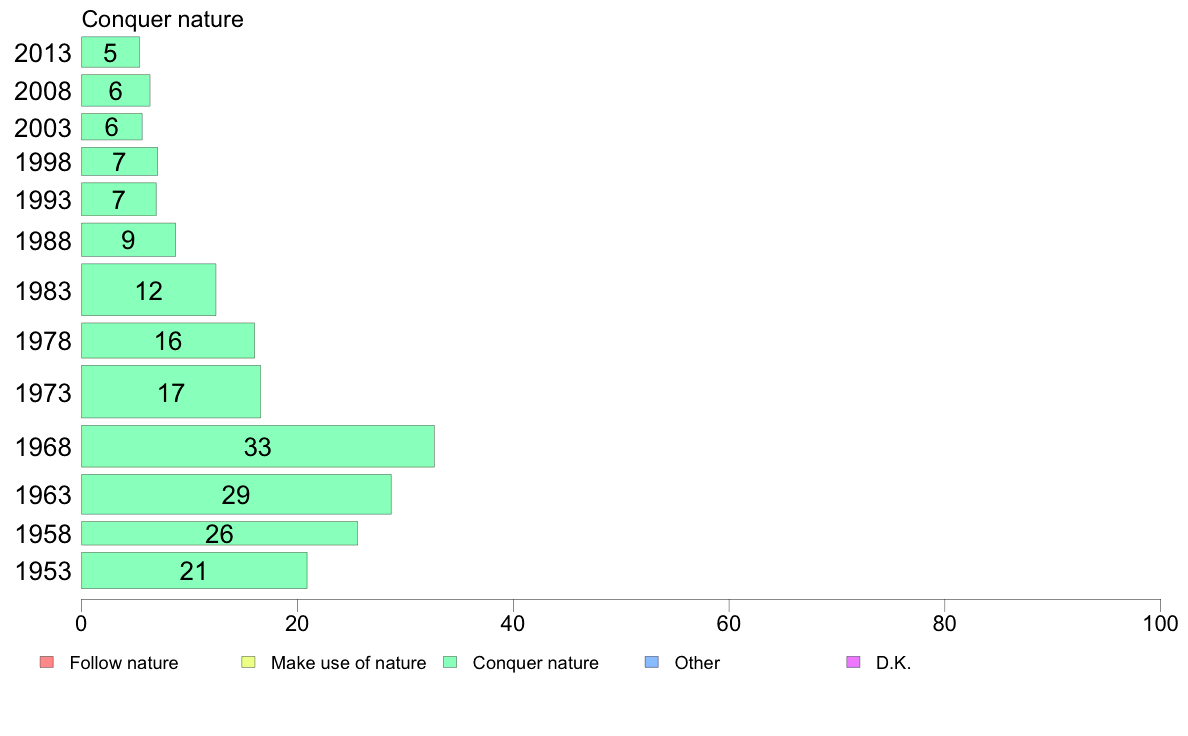Screen dimensions: 1188x736
Task: Click the blue Other legend swatch
Action: click(x=652, y=662)
